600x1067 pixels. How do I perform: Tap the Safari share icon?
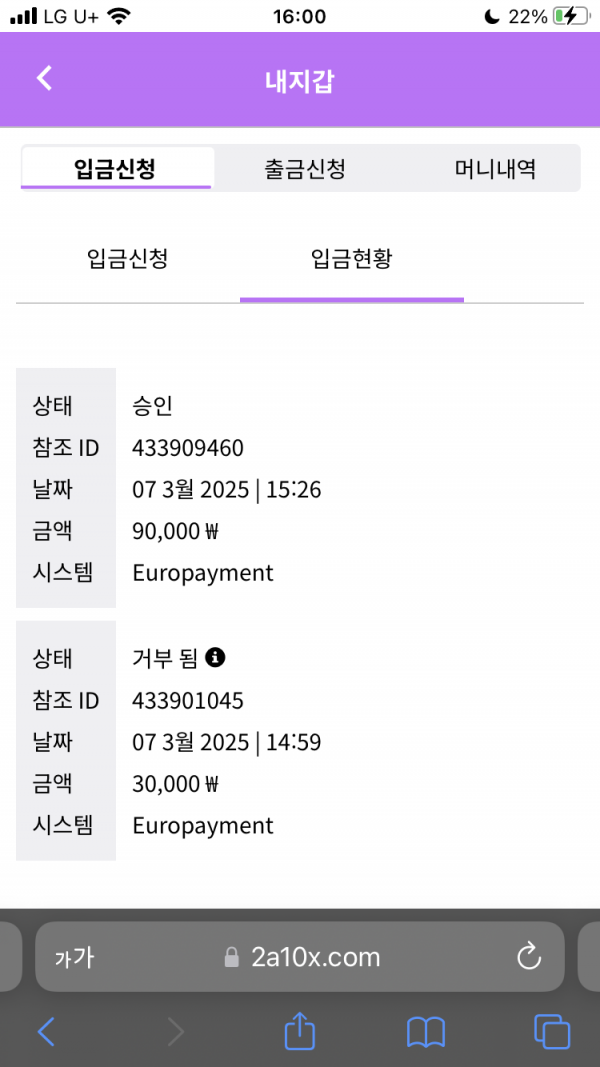(300, 1031)
